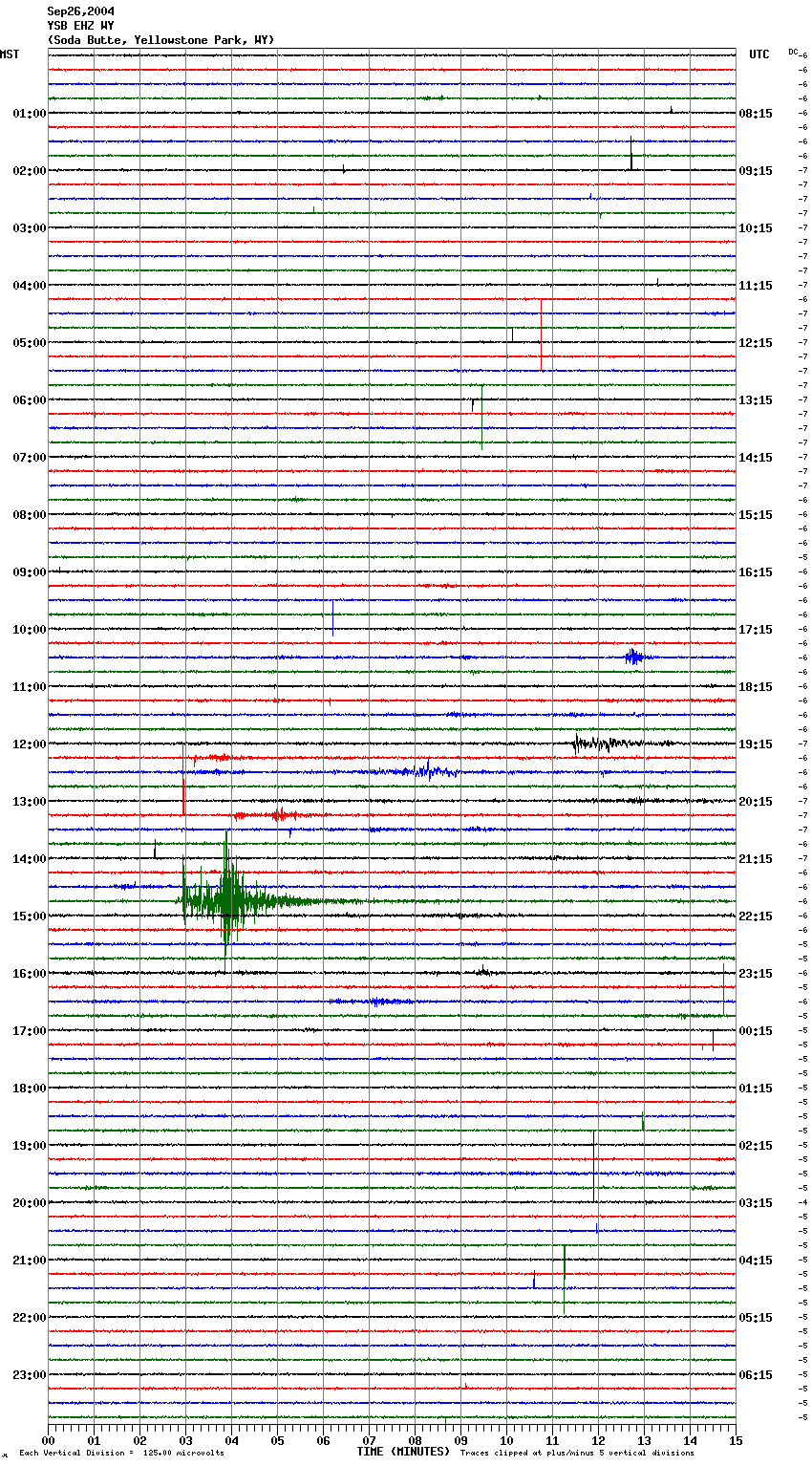
Task: Select the 17:00 MST row label
Action: point(30,1031)
